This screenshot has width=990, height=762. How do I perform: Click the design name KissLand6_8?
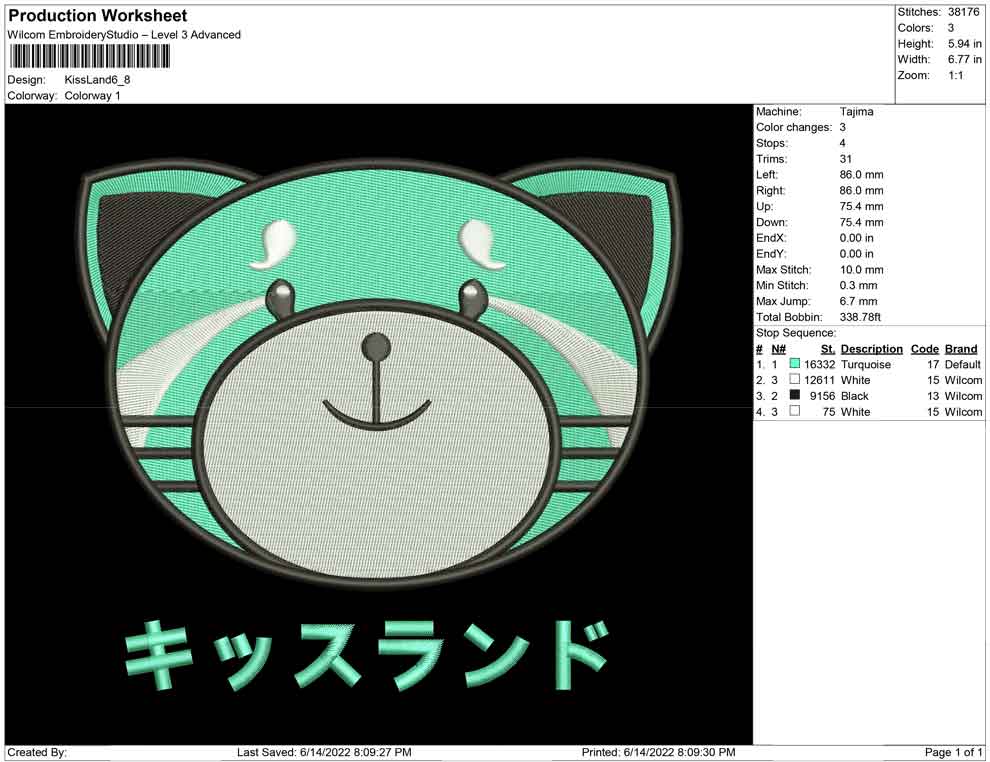[98, 80]
